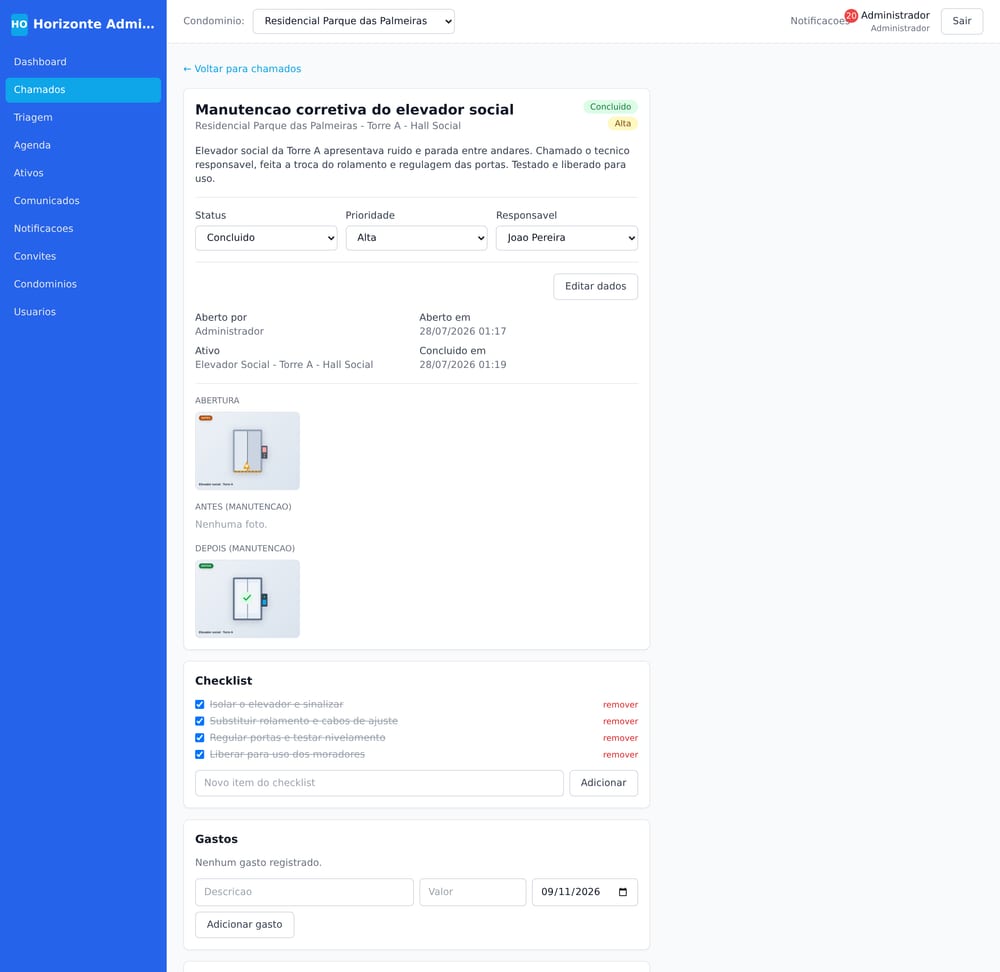Open the Ativos sidebar section
The width and height of the screenshot is (1000, 972).
pyautogui.click(x=83, y=173)
